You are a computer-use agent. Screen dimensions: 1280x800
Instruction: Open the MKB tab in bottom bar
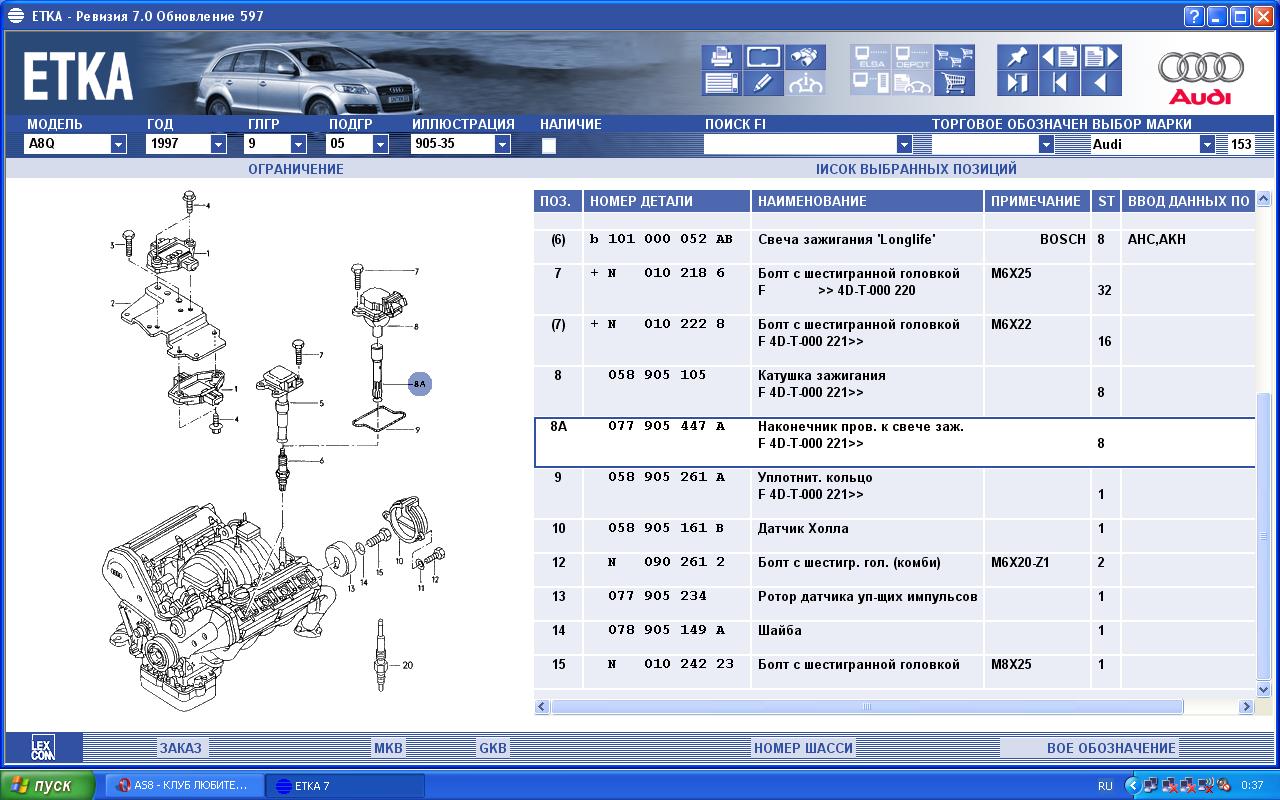(x=387, y=748)
